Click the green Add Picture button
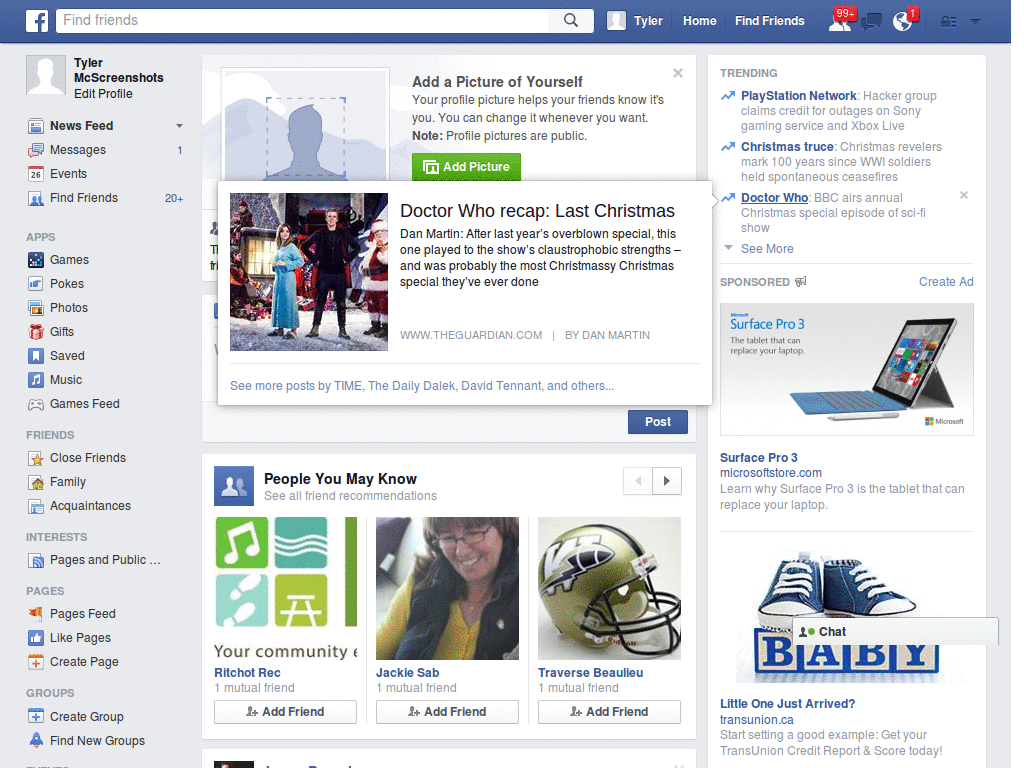1024x768 pixels. 466,167
